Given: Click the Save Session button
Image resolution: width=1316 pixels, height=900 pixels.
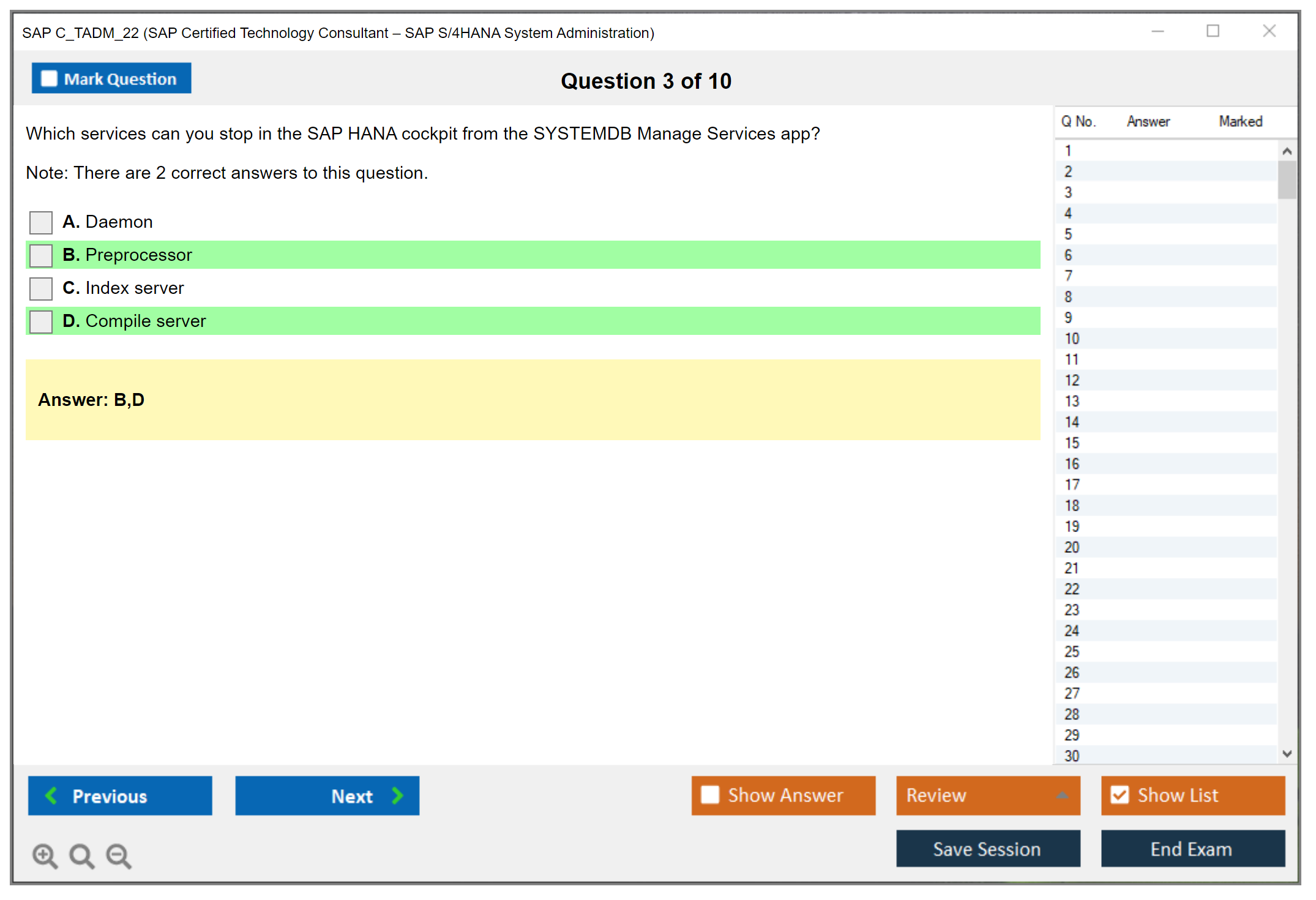Looking at the screenshot, I should point(987,849).
